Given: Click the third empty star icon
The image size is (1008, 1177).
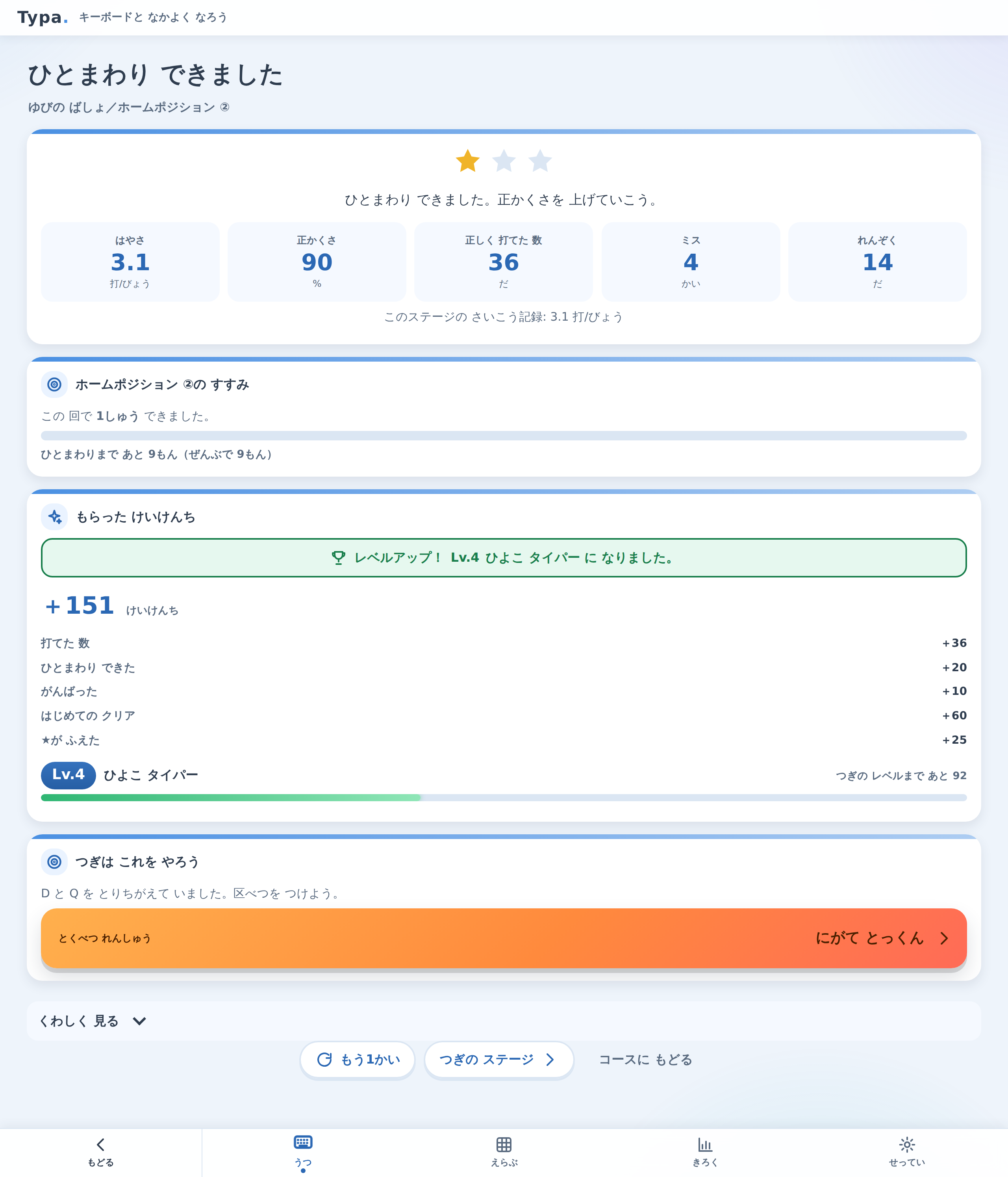Looking at the screenshot, I should pos(540,161).
